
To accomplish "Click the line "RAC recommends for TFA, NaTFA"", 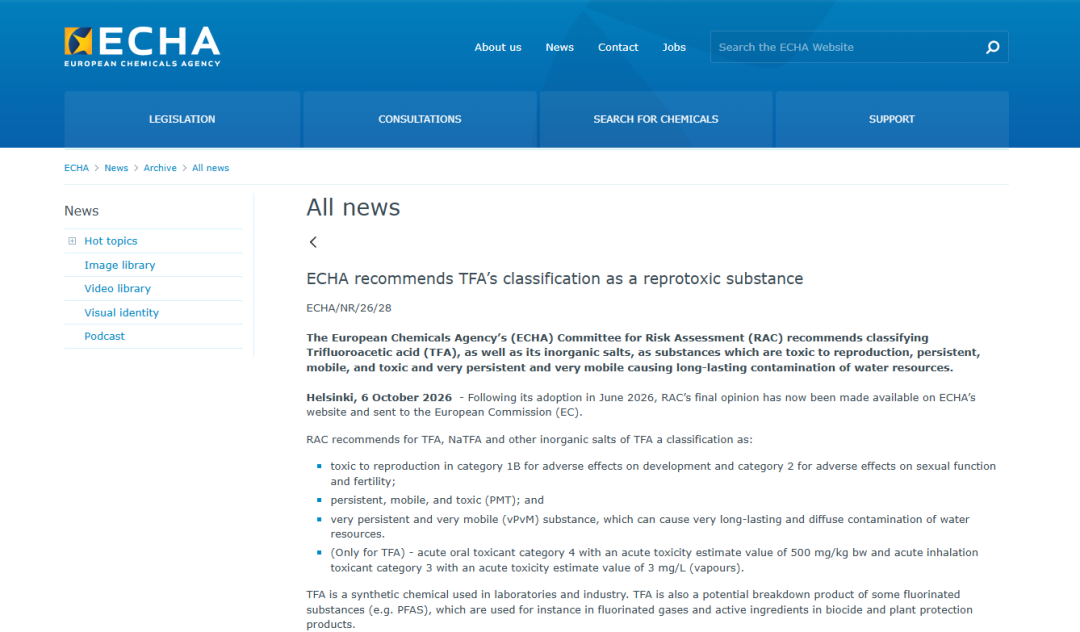I will [530, 439].
